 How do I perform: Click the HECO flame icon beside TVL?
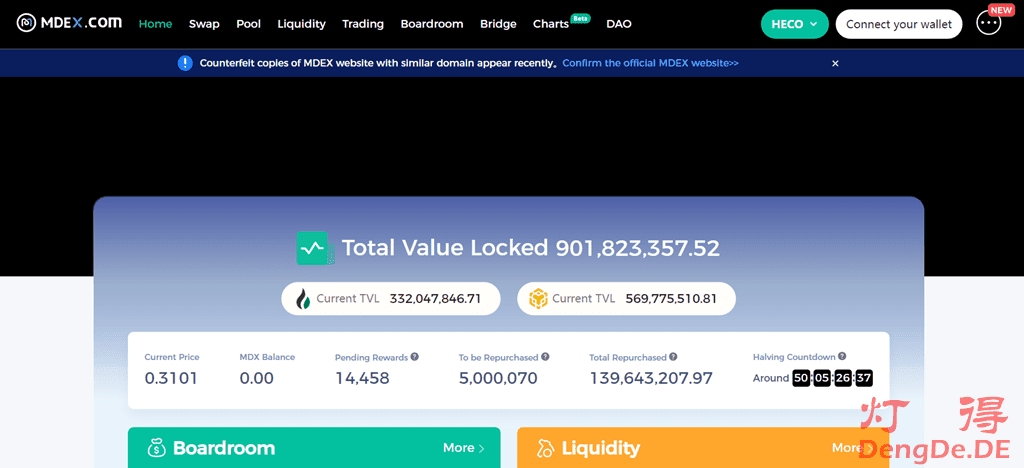tap(302, 298)
